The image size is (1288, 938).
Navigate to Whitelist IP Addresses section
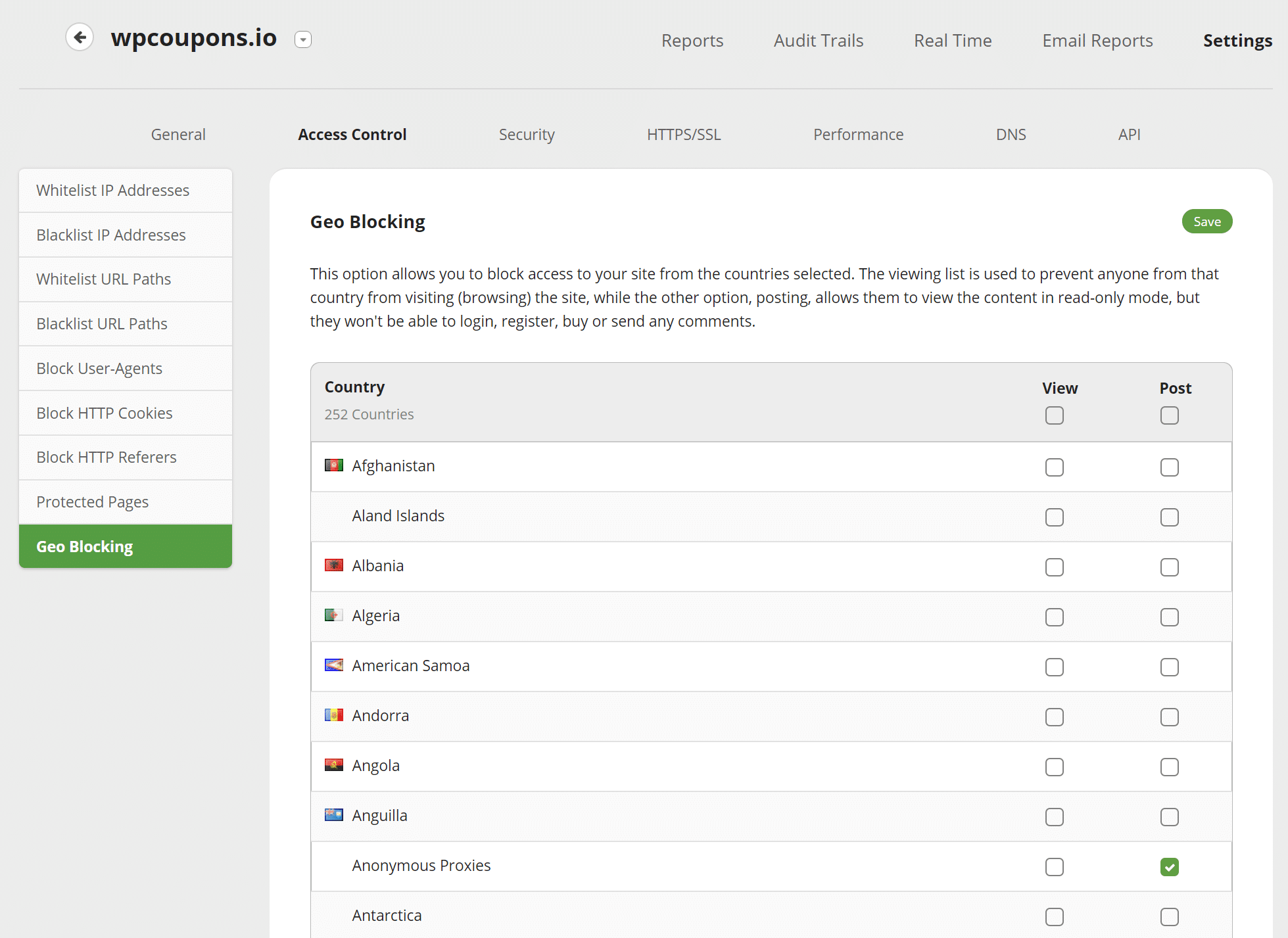(125, 190)
